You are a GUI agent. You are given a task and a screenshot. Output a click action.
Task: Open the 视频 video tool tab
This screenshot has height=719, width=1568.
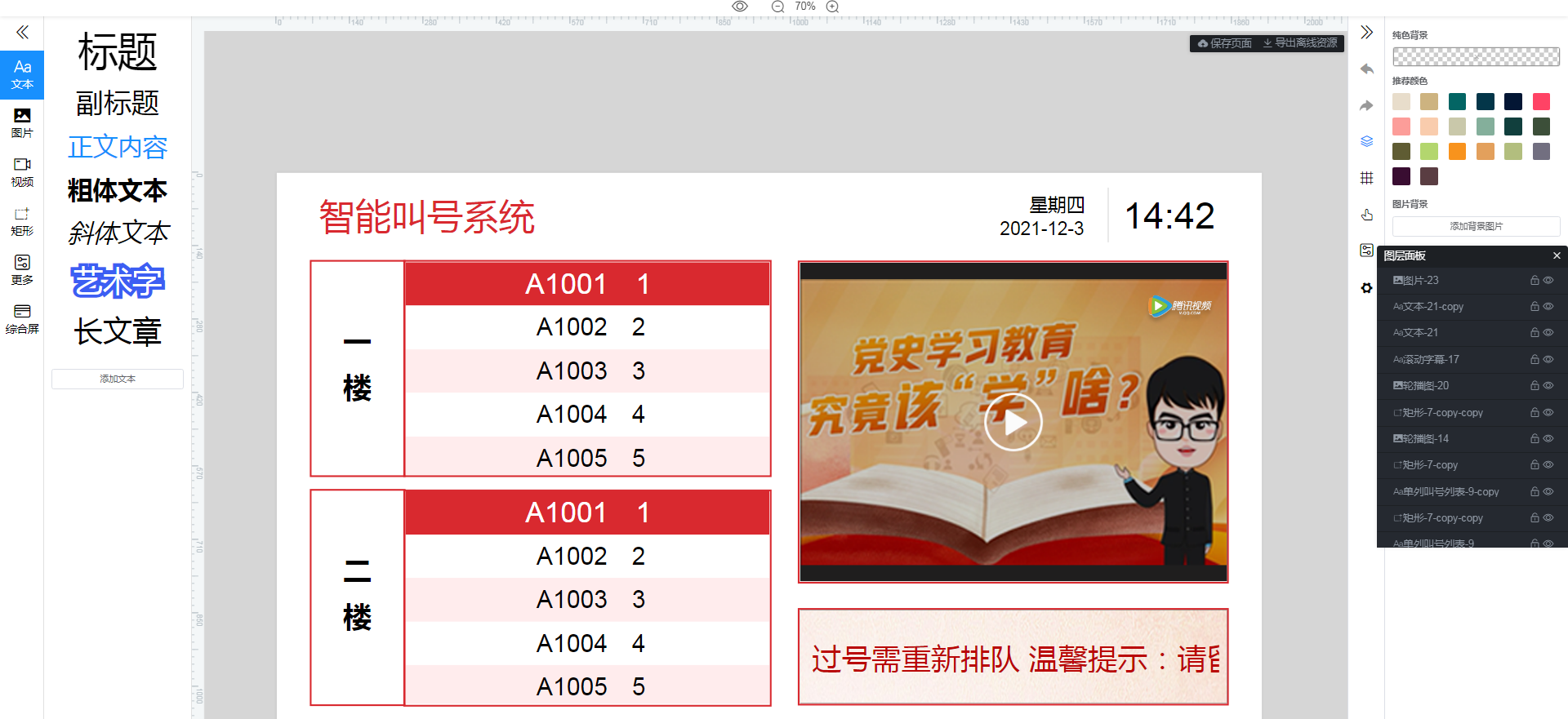click(x=22, y=172)
